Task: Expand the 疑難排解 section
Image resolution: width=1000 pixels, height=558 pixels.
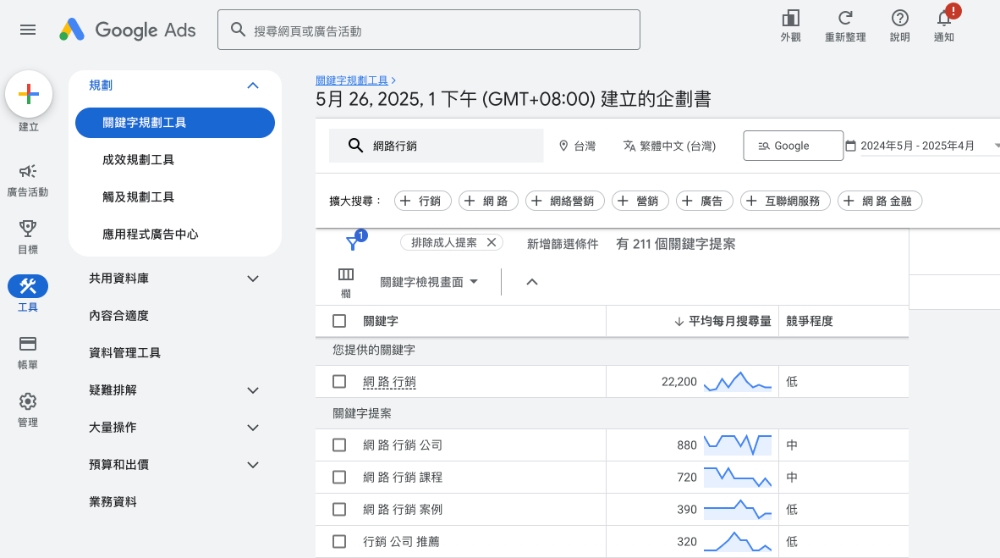Action: 253,390
